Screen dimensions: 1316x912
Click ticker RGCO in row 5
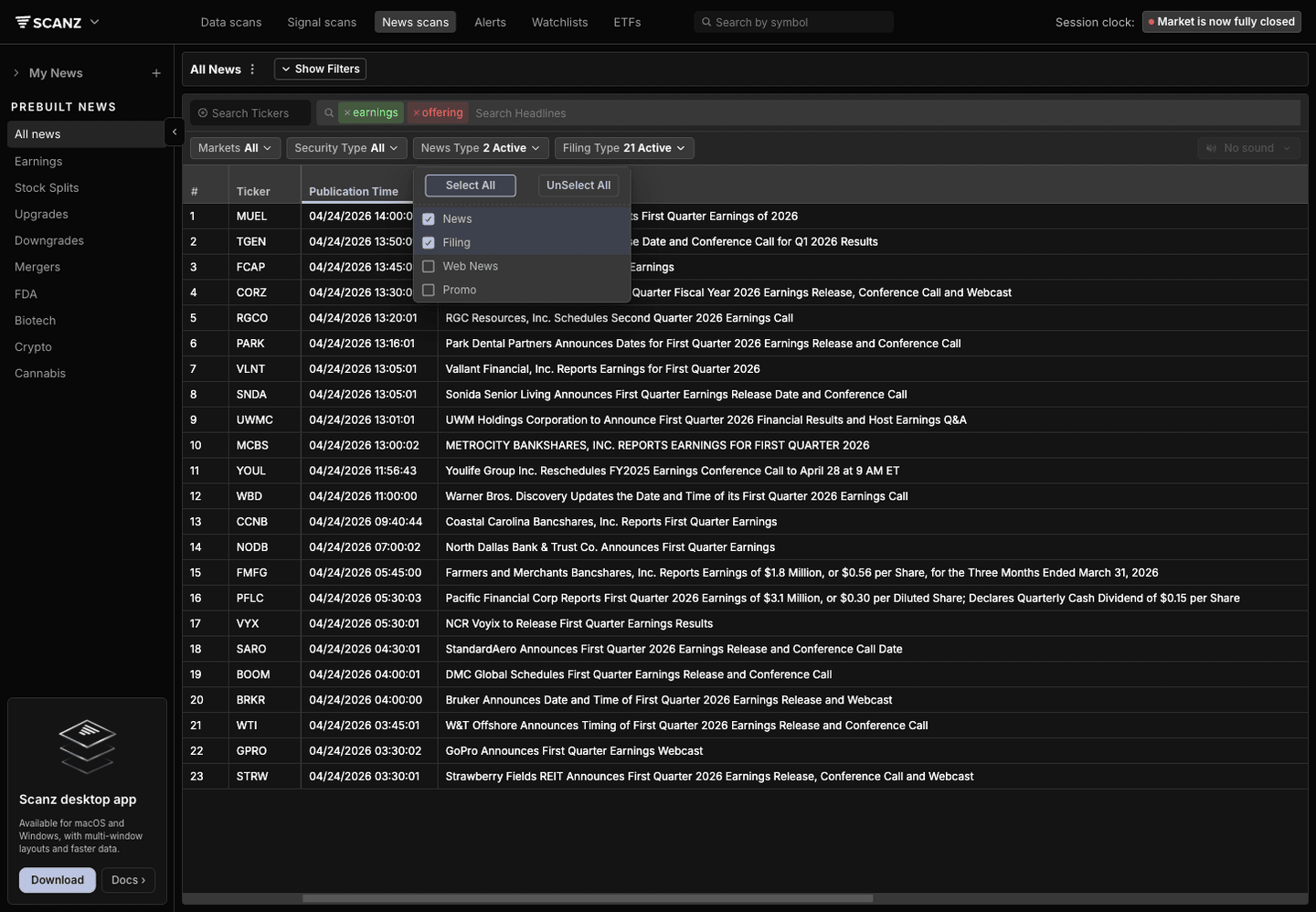(x=252, y=318)
